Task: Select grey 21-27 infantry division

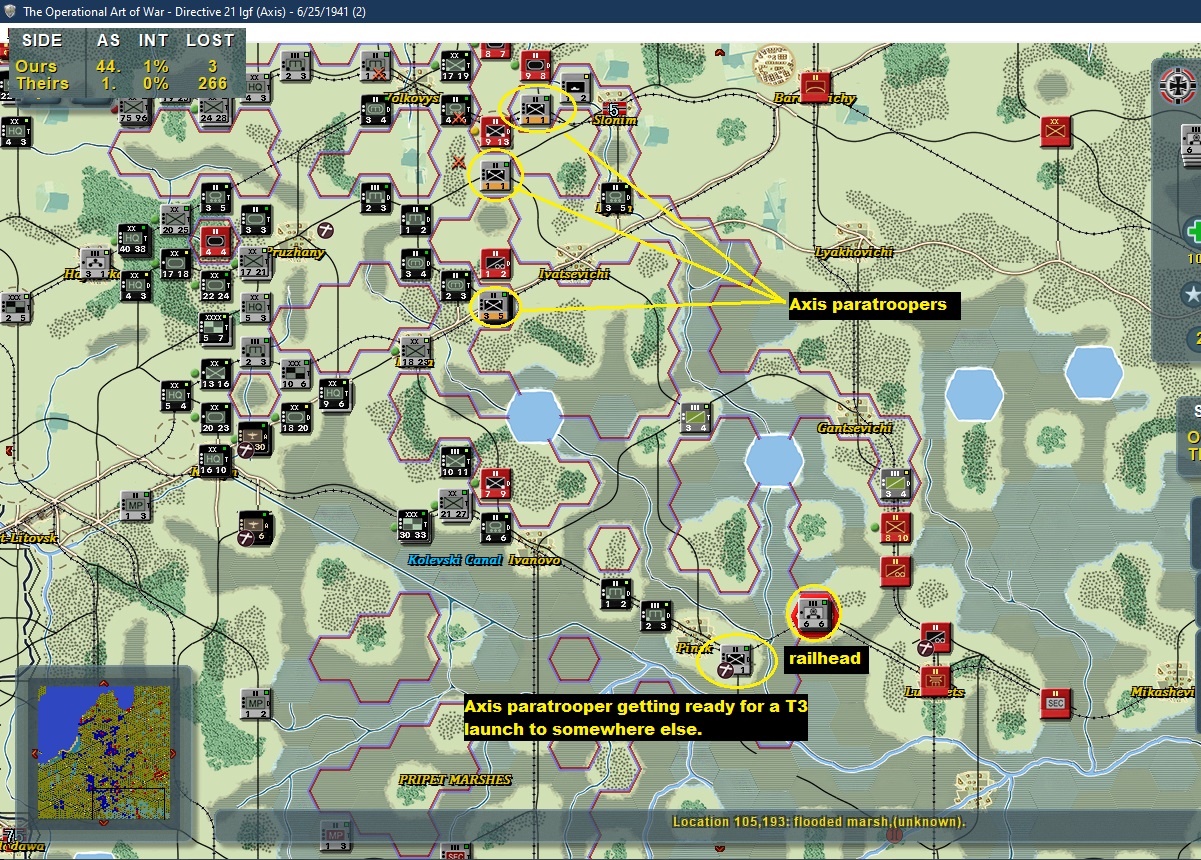Action: 455,506
